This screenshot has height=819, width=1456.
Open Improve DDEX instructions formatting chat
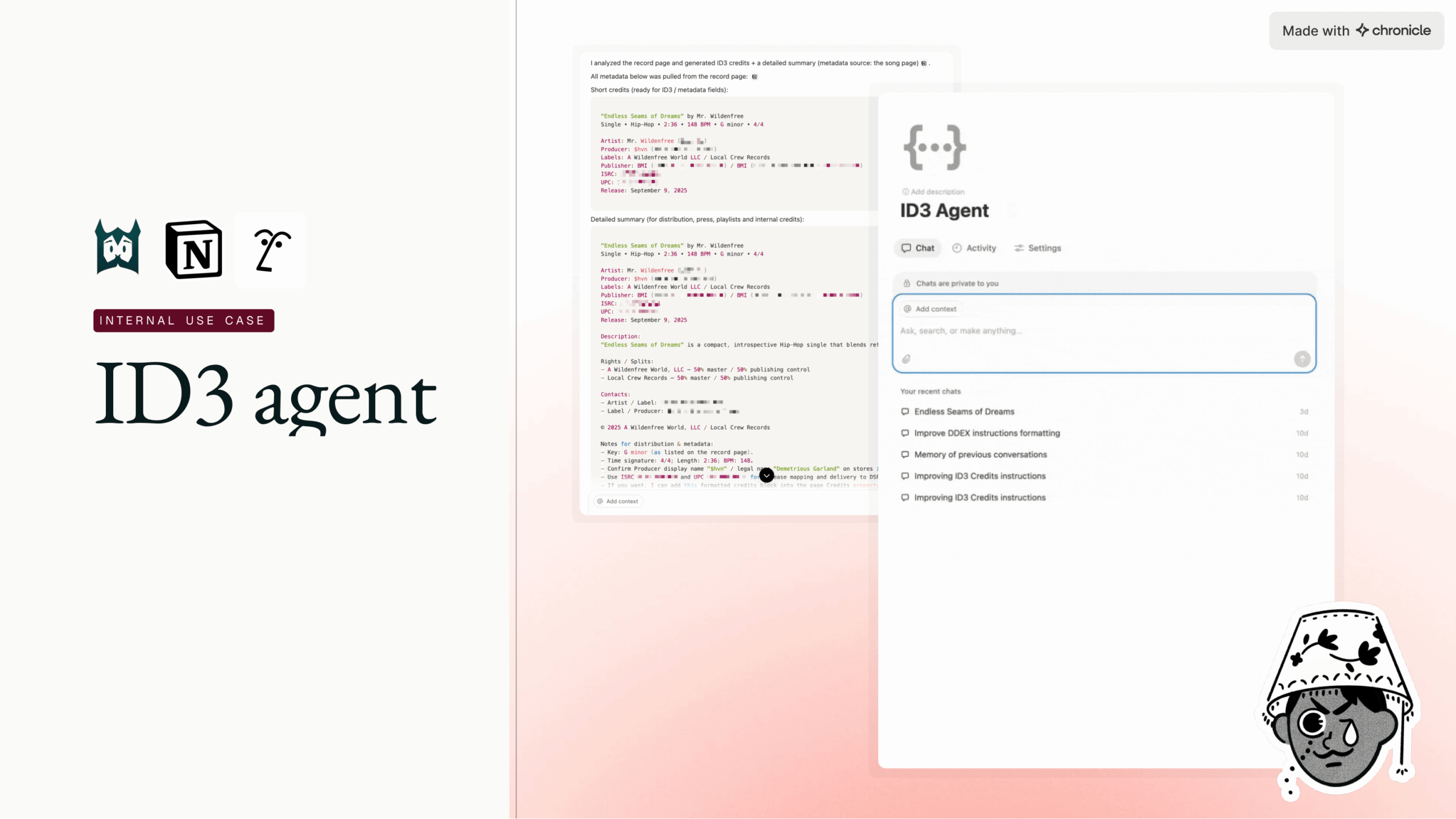click(987, 433)
